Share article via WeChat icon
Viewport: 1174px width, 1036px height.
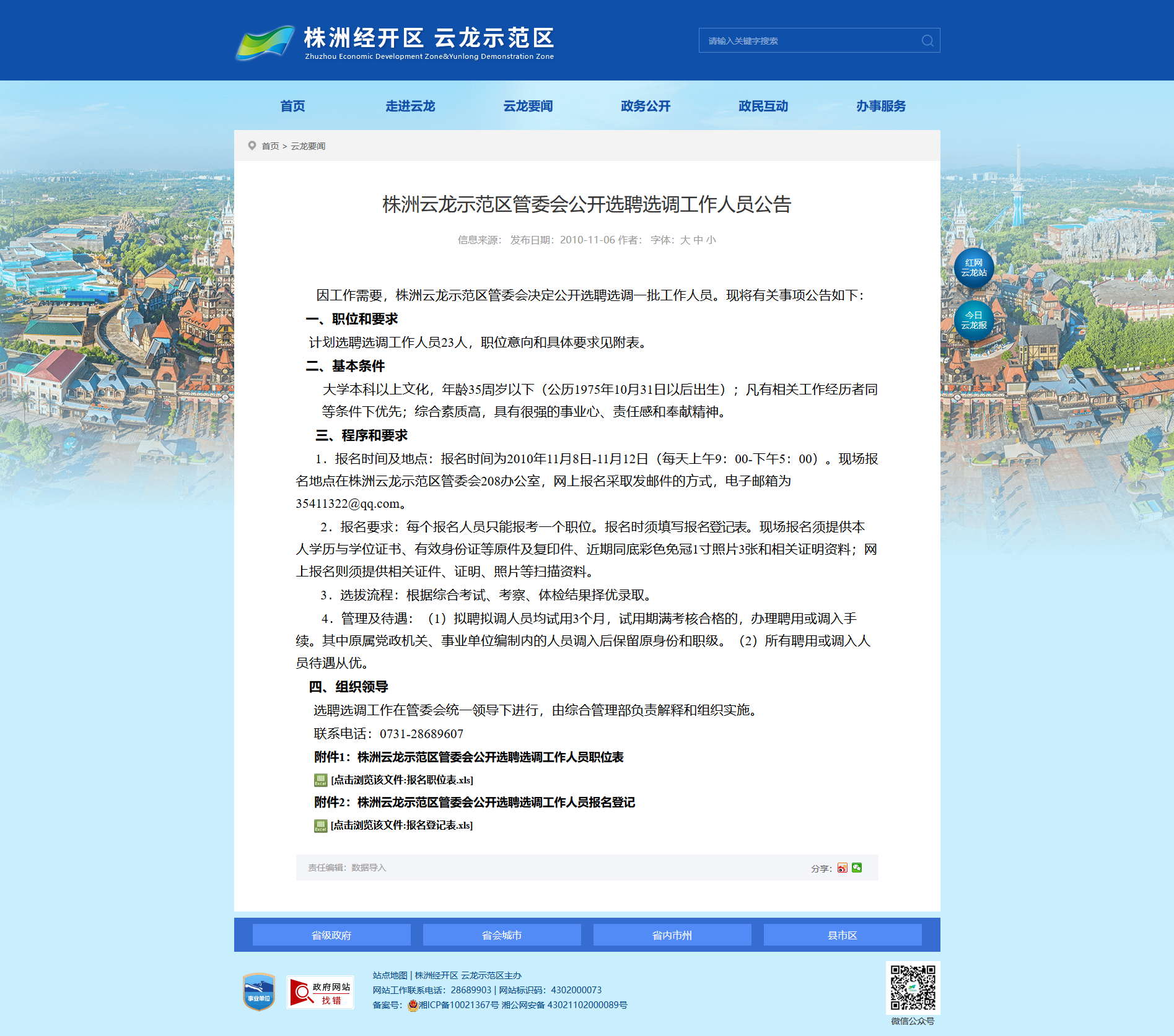tap(857, 868)
